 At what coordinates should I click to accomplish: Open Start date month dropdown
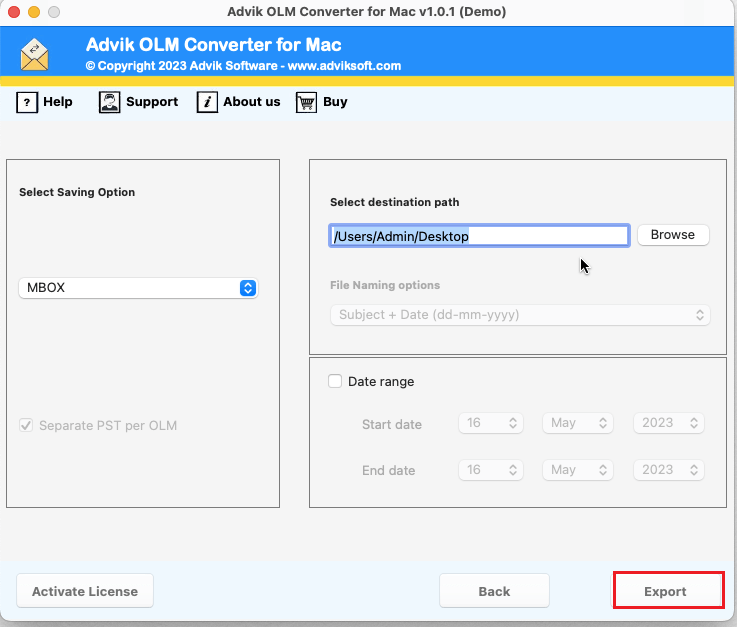click(578, 423)
